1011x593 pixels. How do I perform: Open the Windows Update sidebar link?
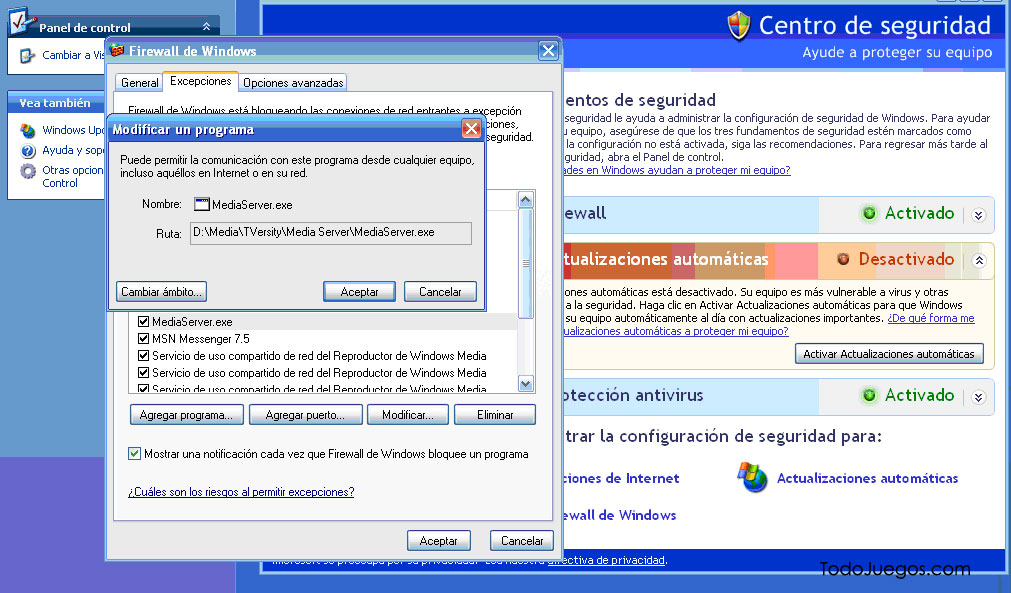[73, 130]
